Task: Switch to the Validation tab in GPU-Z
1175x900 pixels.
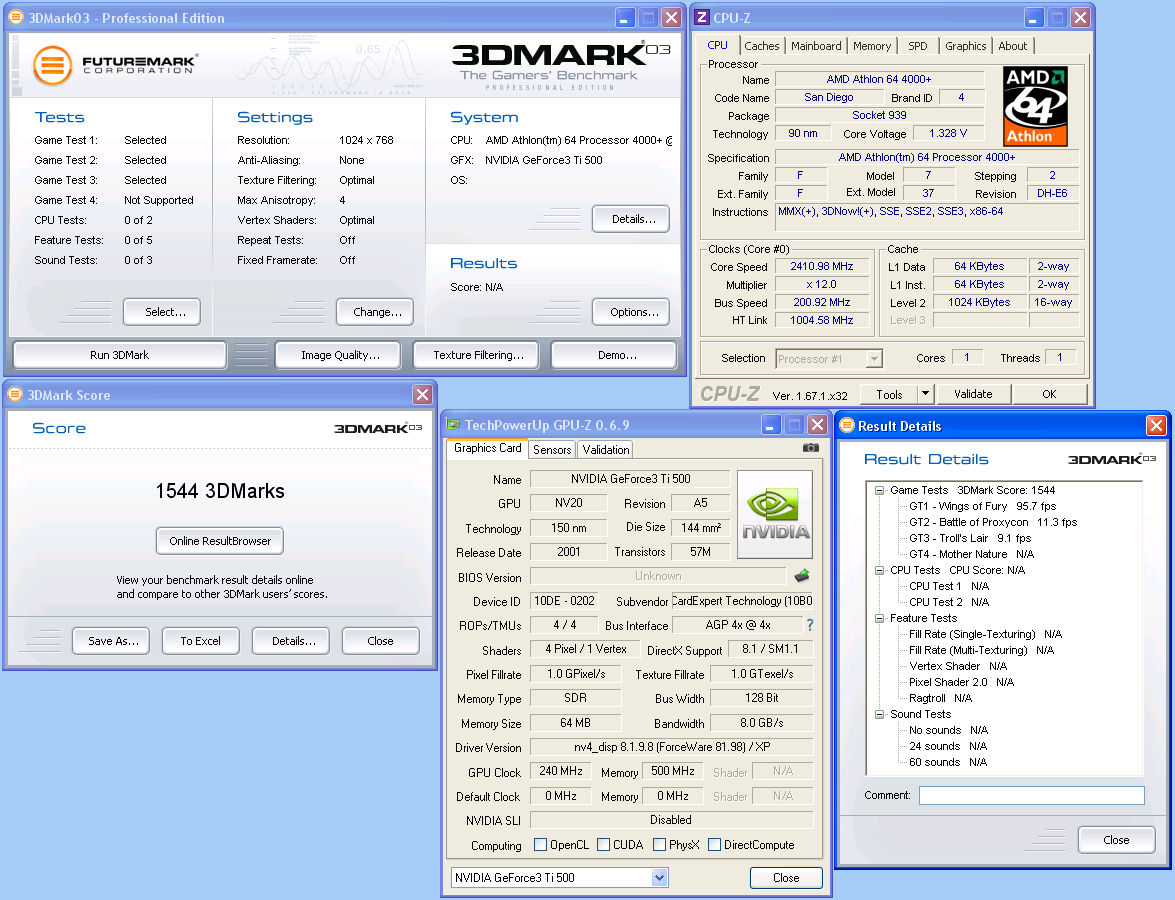Action: [x=605, y=450]
